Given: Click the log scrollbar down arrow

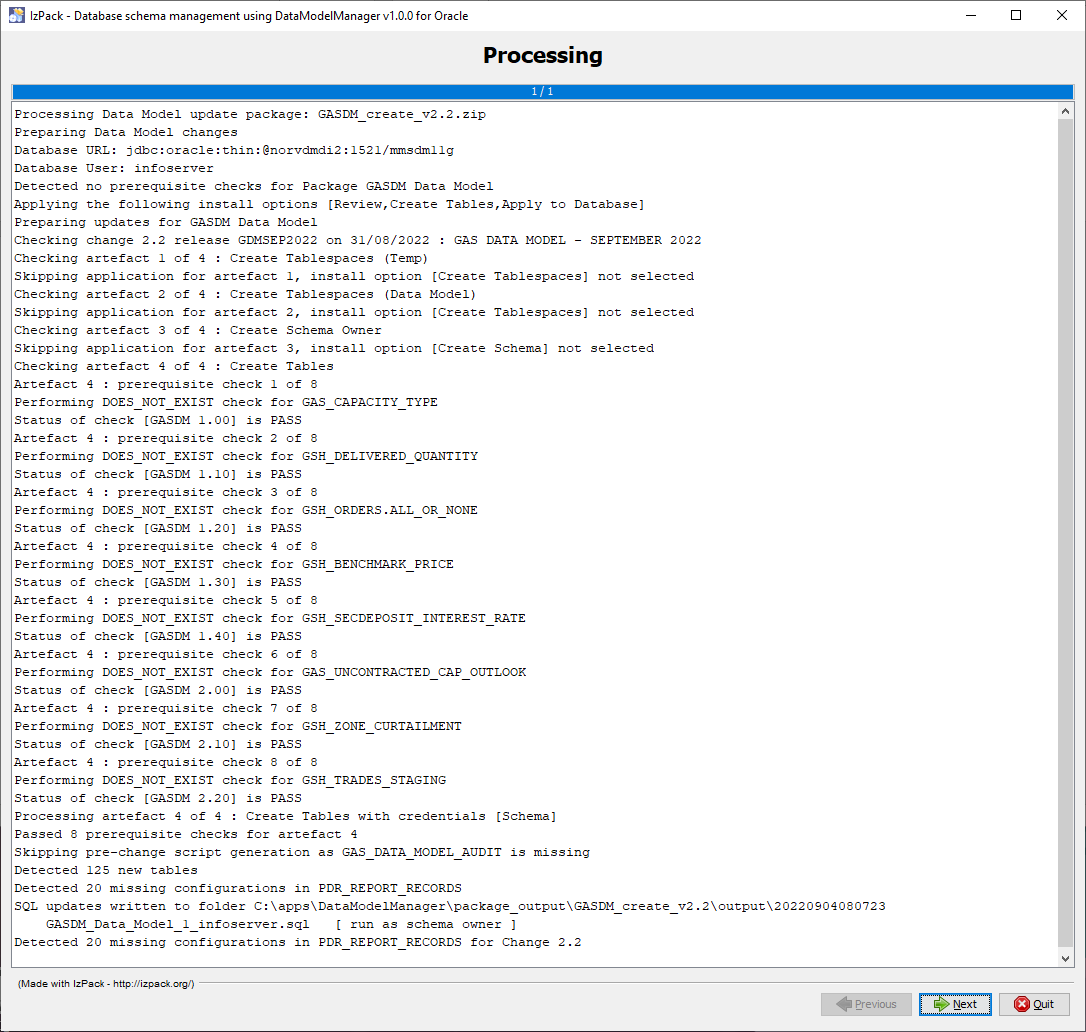Looking at the screenshot, I should pyautogui.click(x=1065, y=957).
